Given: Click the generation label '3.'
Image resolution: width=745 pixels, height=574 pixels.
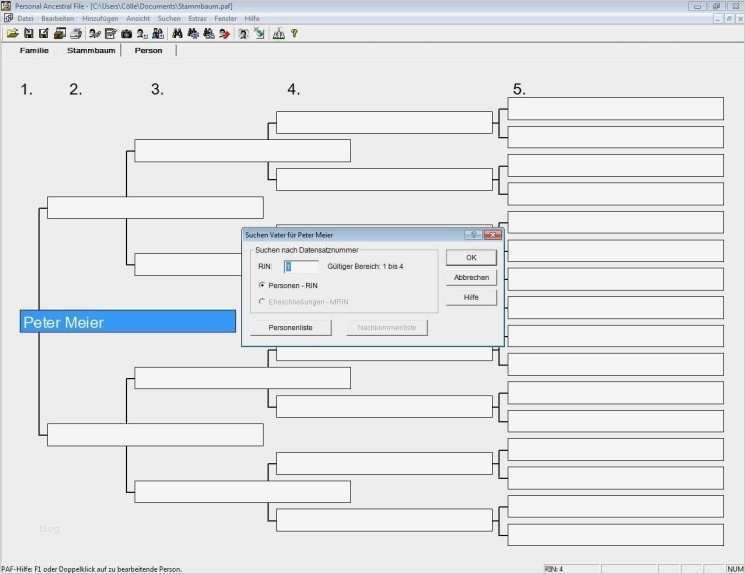Looking at the screenshot, I should [x=157, y=89].
